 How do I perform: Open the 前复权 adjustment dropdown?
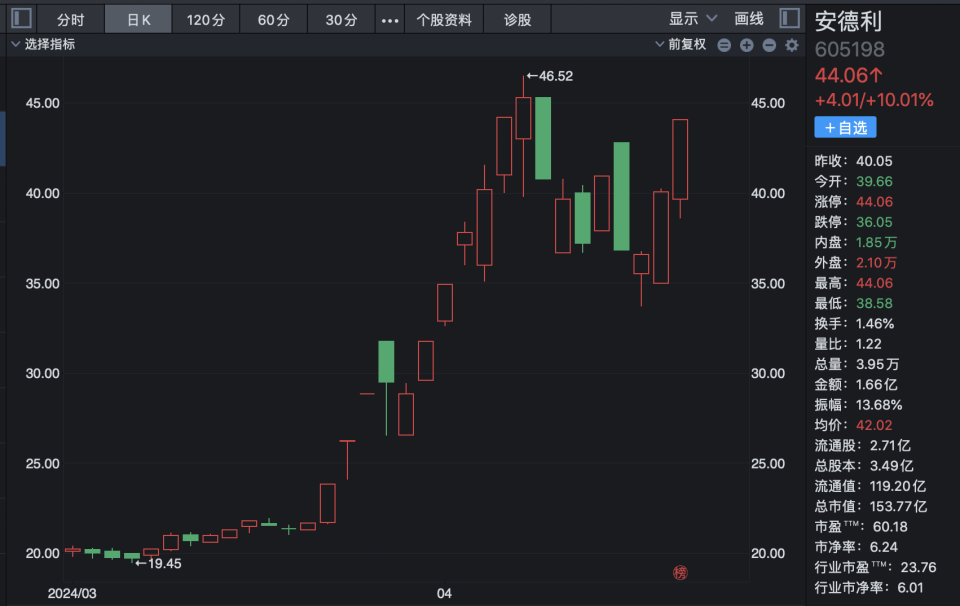(x=680, y=45)
